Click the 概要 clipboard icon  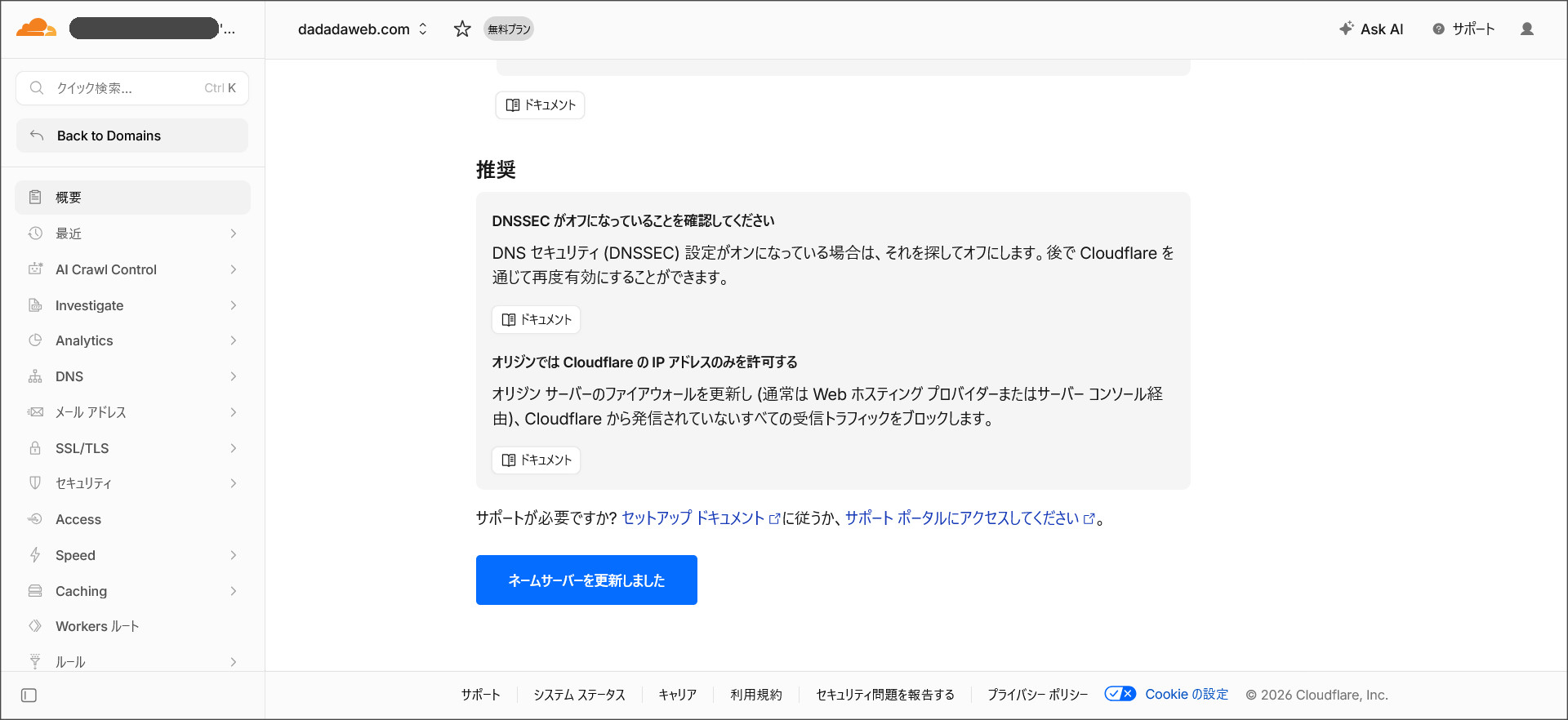(x=35, y=198)
